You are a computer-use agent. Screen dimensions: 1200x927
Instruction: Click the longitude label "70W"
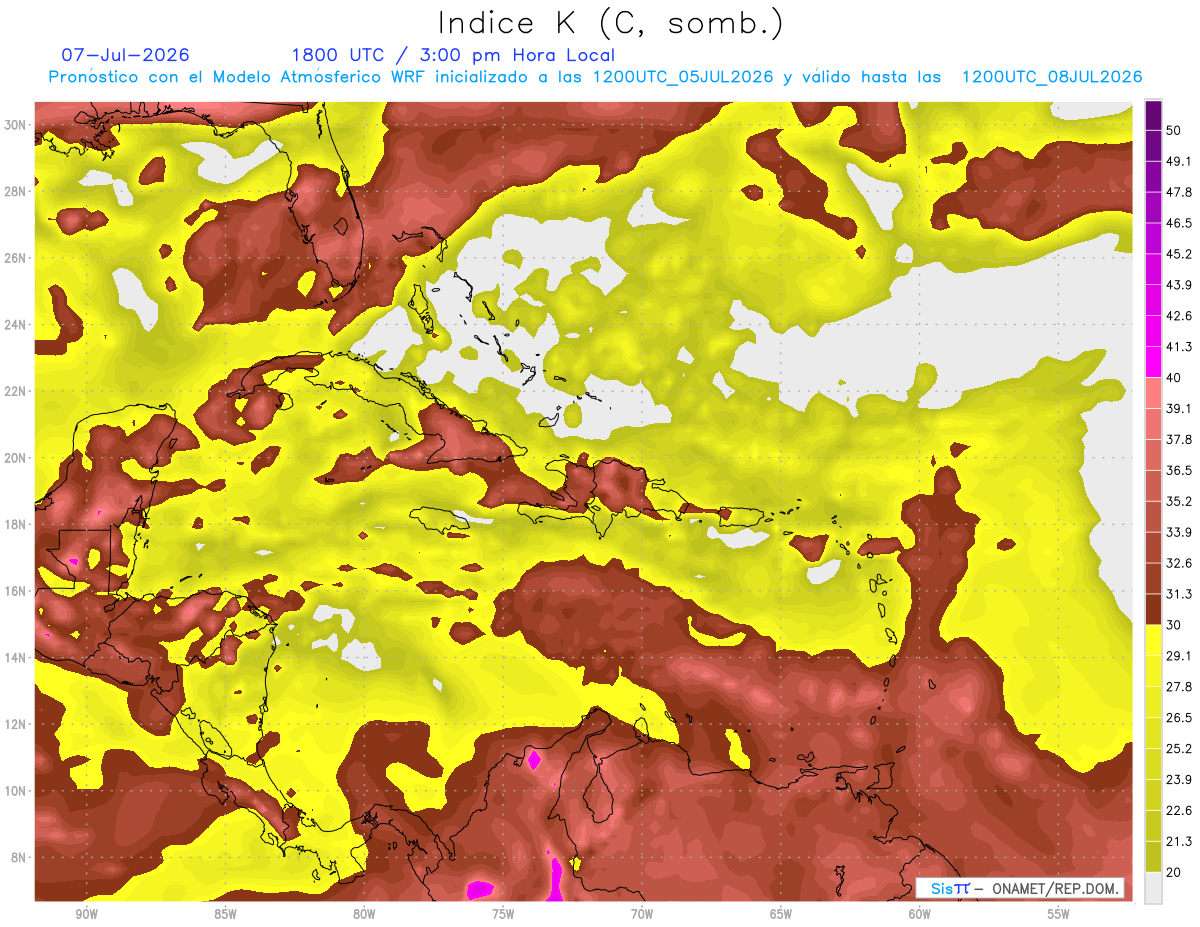coord(642,914)
